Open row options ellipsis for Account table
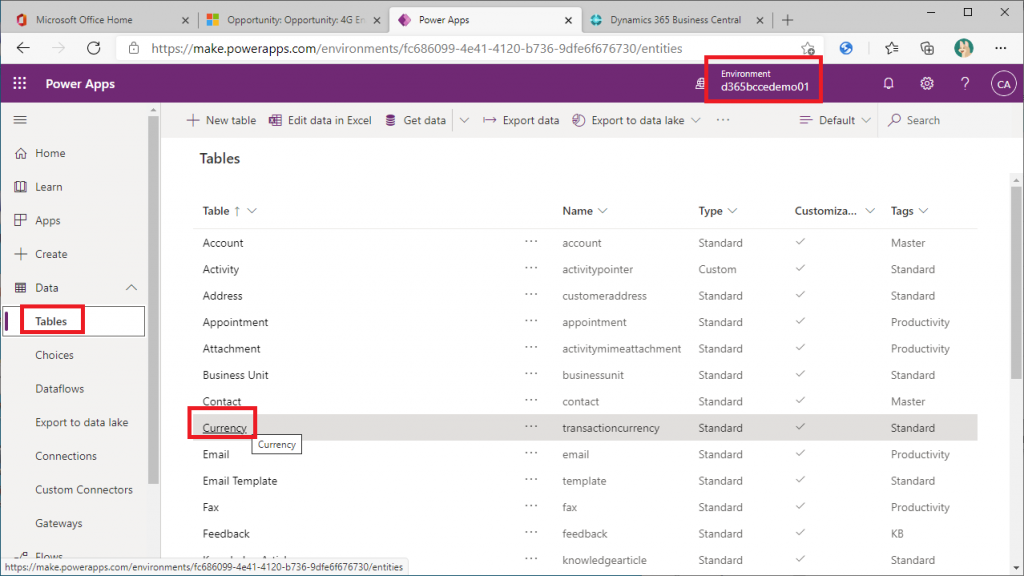The image size is (1024, 576). (x=531, y=242)
